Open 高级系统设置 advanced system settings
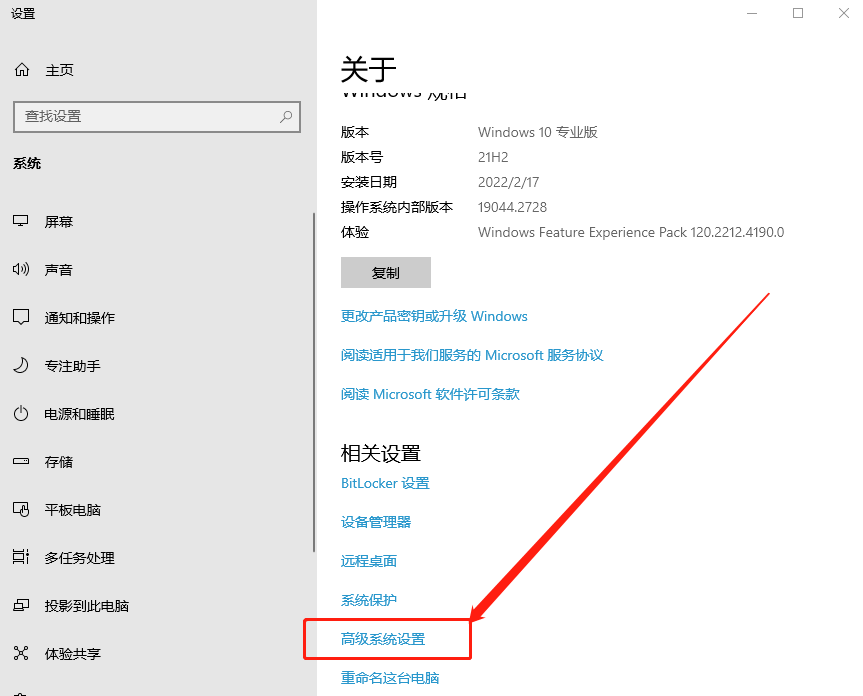Screen dimensions: 863x696 385,637
